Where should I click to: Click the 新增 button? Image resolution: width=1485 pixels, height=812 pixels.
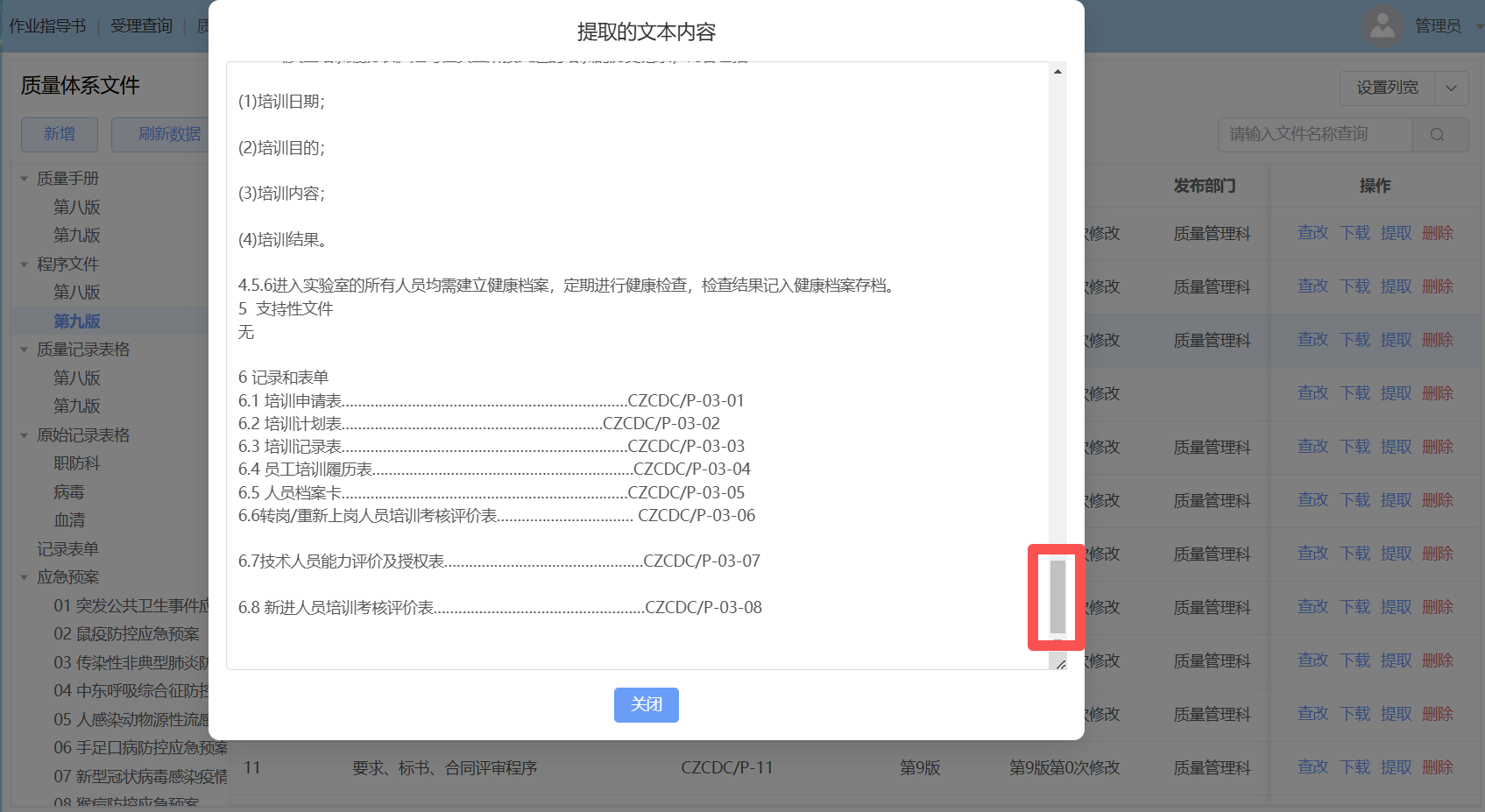60,134
